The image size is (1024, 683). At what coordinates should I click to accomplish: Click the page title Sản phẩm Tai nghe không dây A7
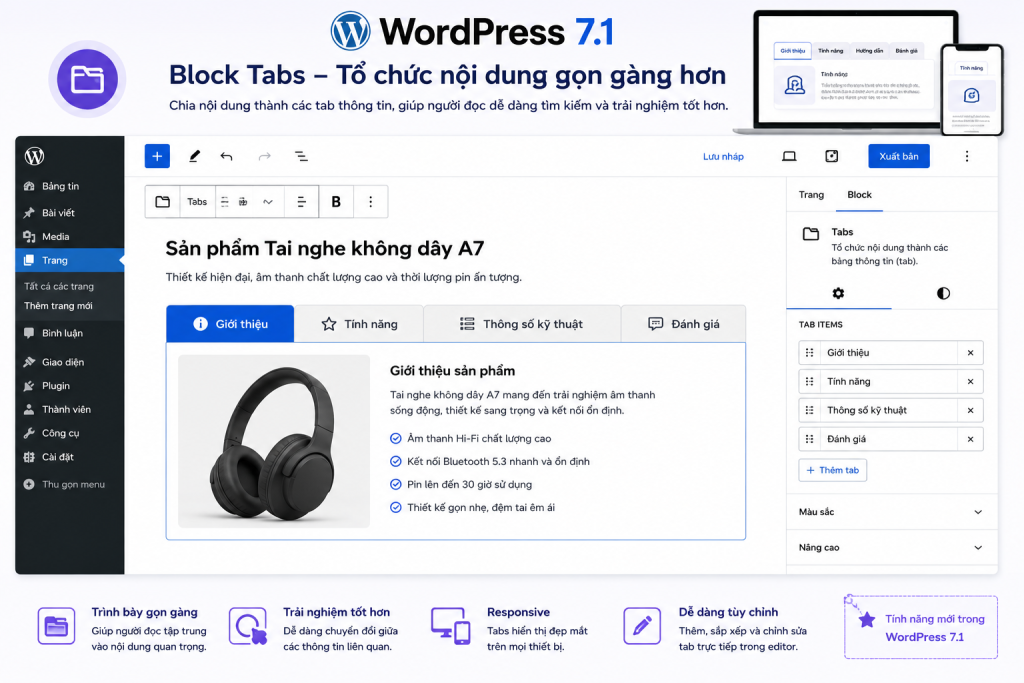pos(325,249)
